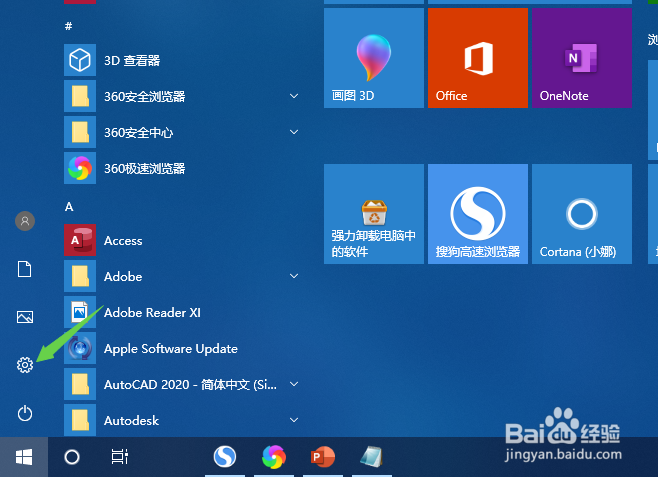This screenshot has width=658, height=477.
Task: Expand the 360安全中心 folder chevron
Action: [294, 132]
